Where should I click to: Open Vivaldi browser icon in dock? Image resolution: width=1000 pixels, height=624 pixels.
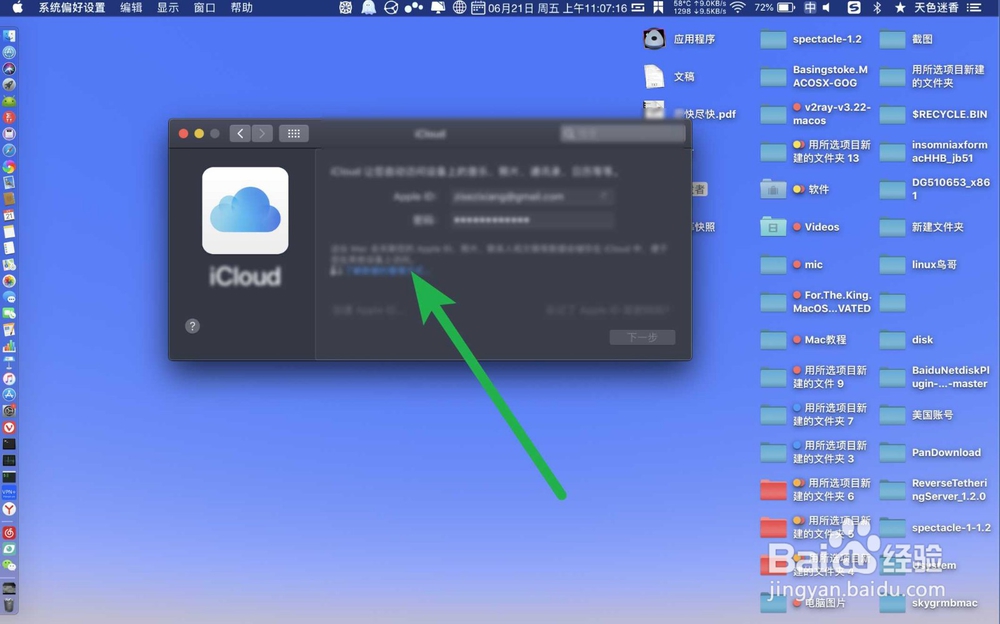(9, 427)
